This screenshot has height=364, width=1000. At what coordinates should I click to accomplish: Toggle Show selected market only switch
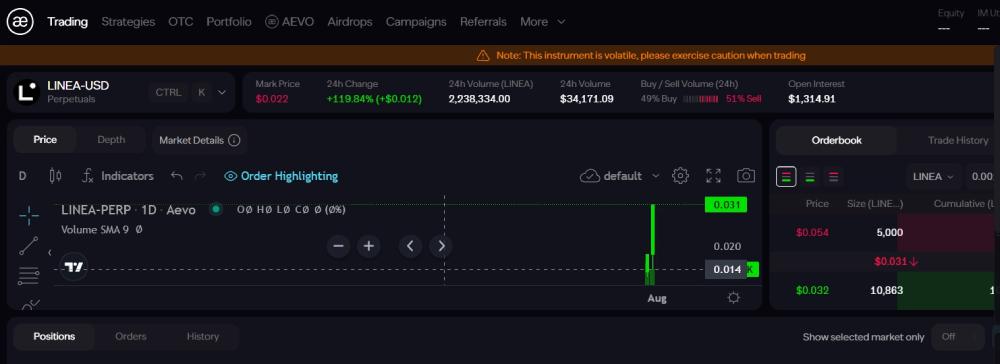[958, 337]
